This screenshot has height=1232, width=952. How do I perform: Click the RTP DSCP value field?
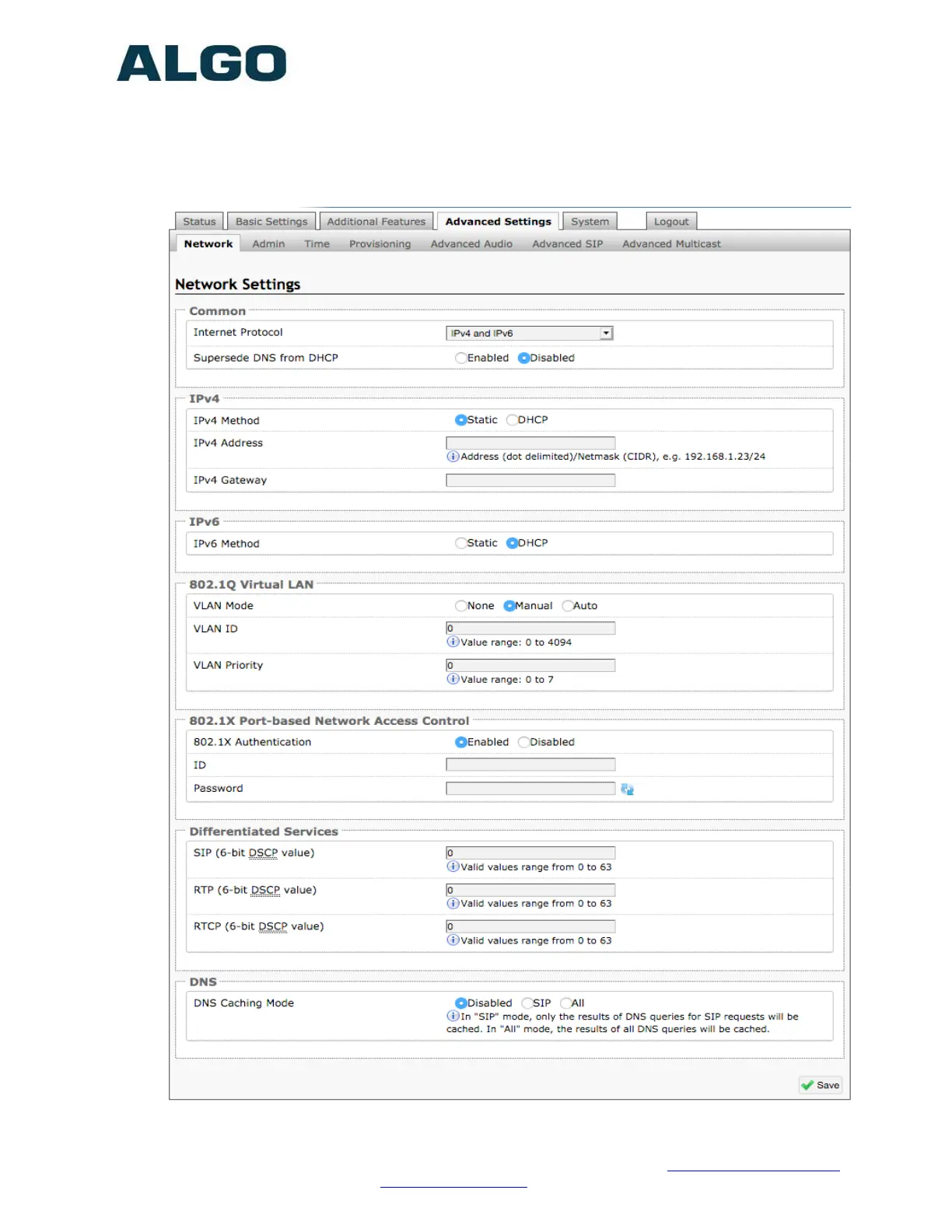(530, 890)
